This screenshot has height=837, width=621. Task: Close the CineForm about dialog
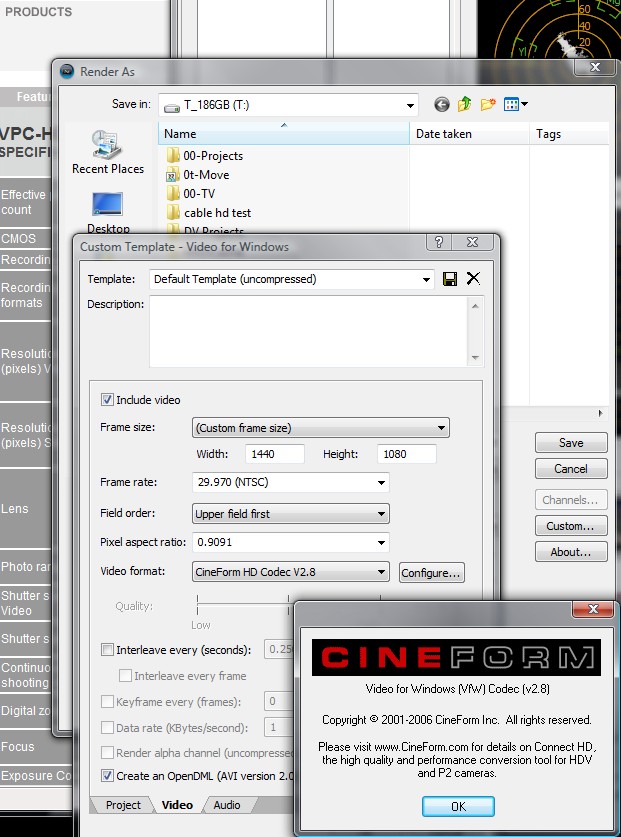tap(593, 609)
